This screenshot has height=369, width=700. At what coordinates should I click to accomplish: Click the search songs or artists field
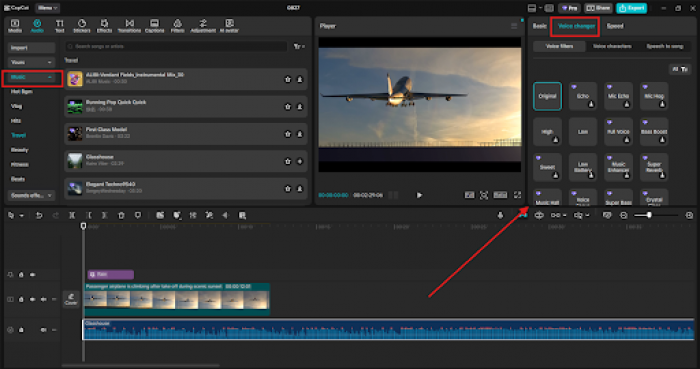[x=176, y=46]
